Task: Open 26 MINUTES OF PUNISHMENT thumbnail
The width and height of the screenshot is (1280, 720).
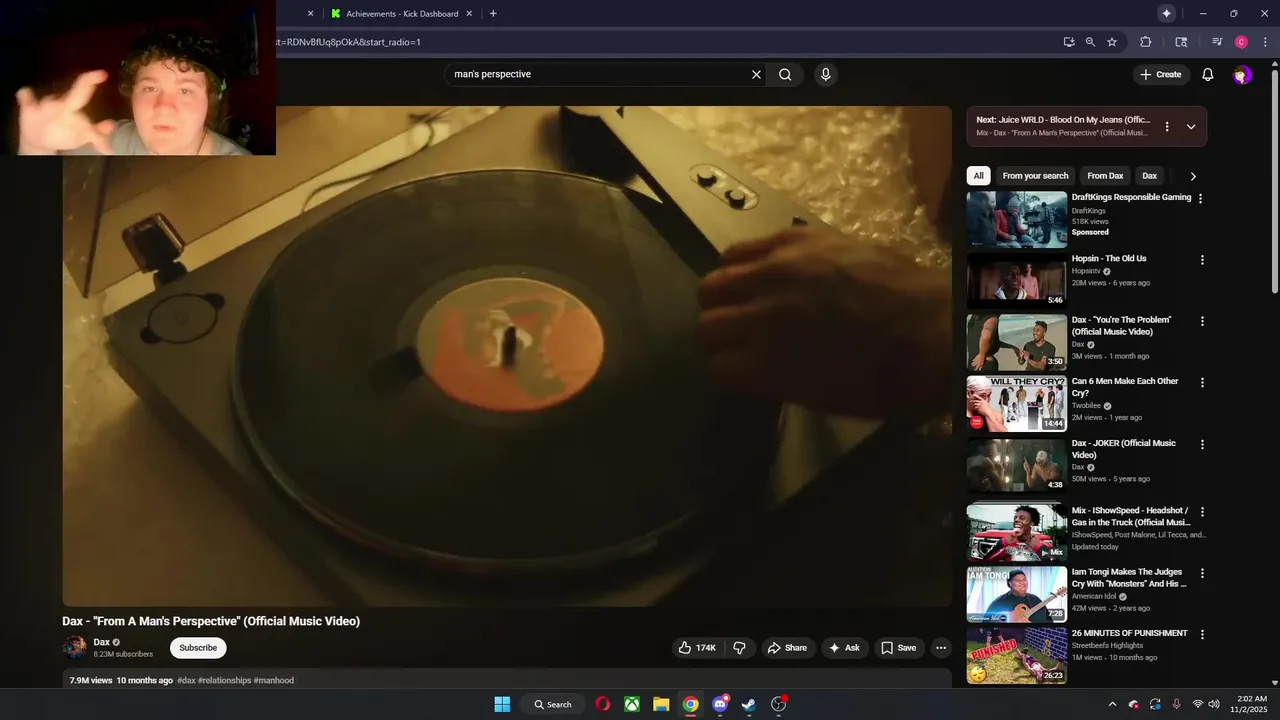Action: (1016, 655)
